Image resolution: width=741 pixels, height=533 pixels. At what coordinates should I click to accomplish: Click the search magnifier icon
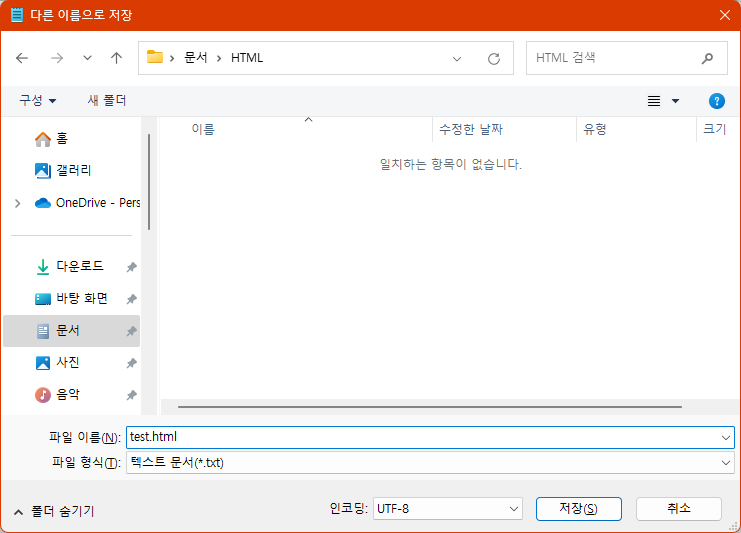click(x=707, y=58)
